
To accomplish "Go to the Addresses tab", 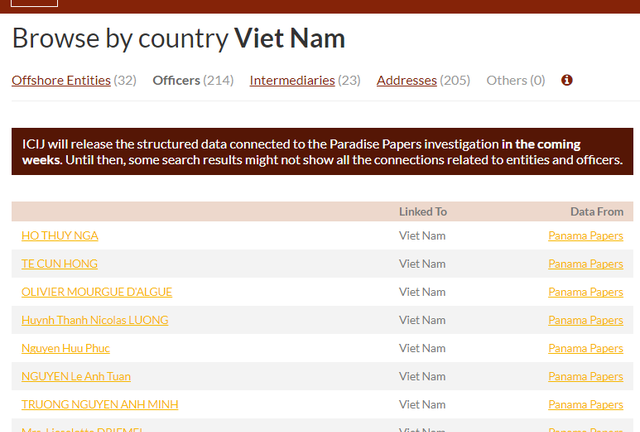I will click(x=407, y=80).
